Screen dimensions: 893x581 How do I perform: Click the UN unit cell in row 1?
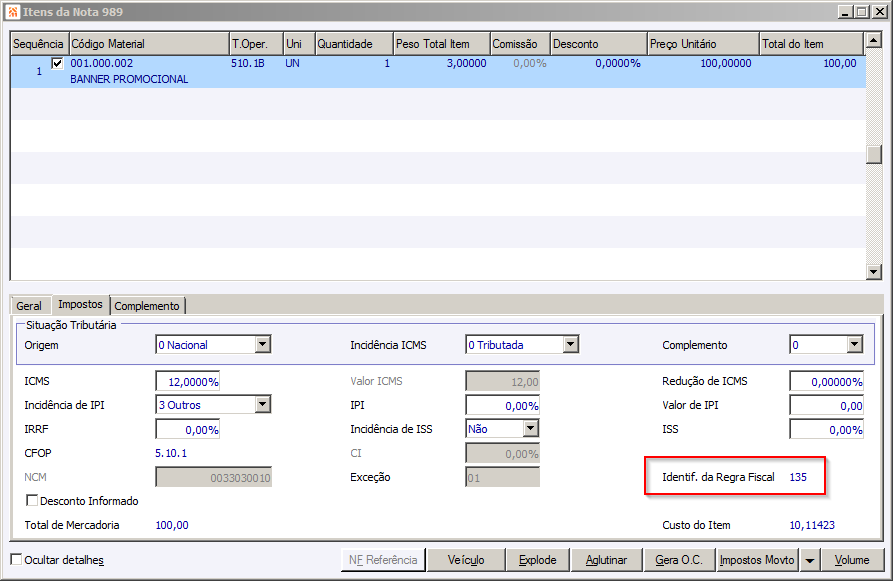[x=292, y=63]
